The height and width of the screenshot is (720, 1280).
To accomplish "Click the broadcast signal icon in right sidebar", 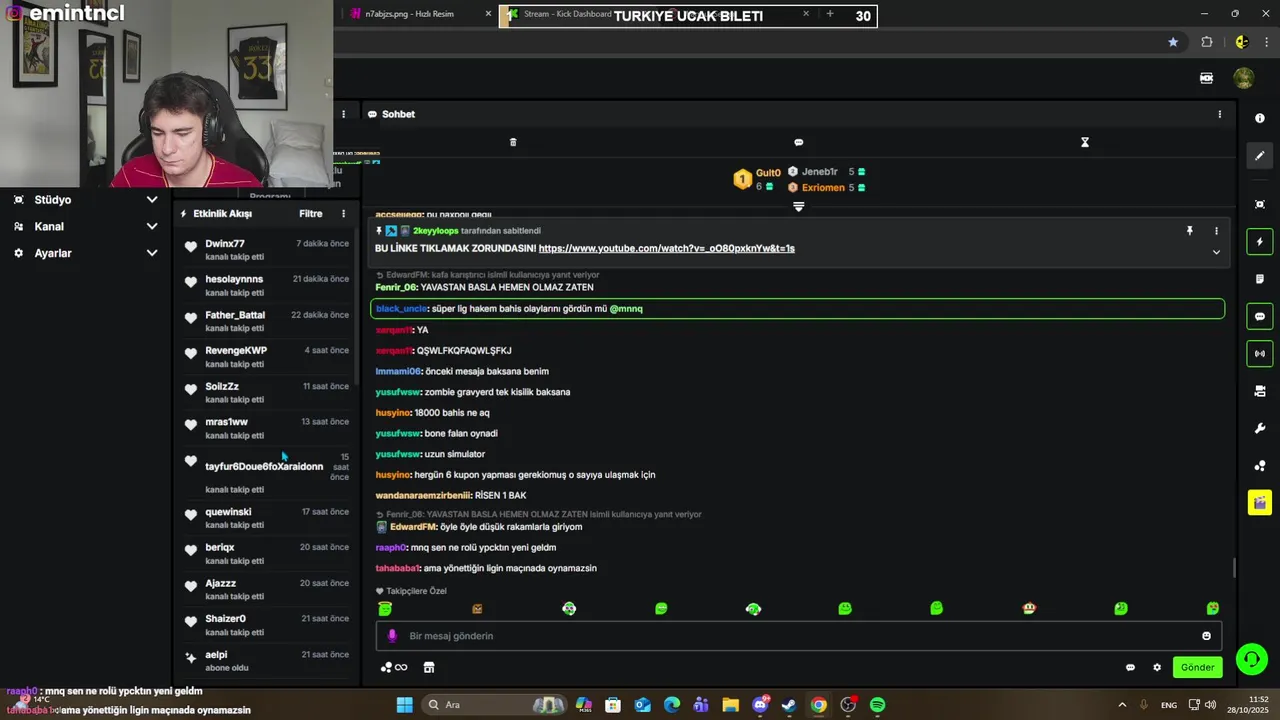I will 1260,353.
